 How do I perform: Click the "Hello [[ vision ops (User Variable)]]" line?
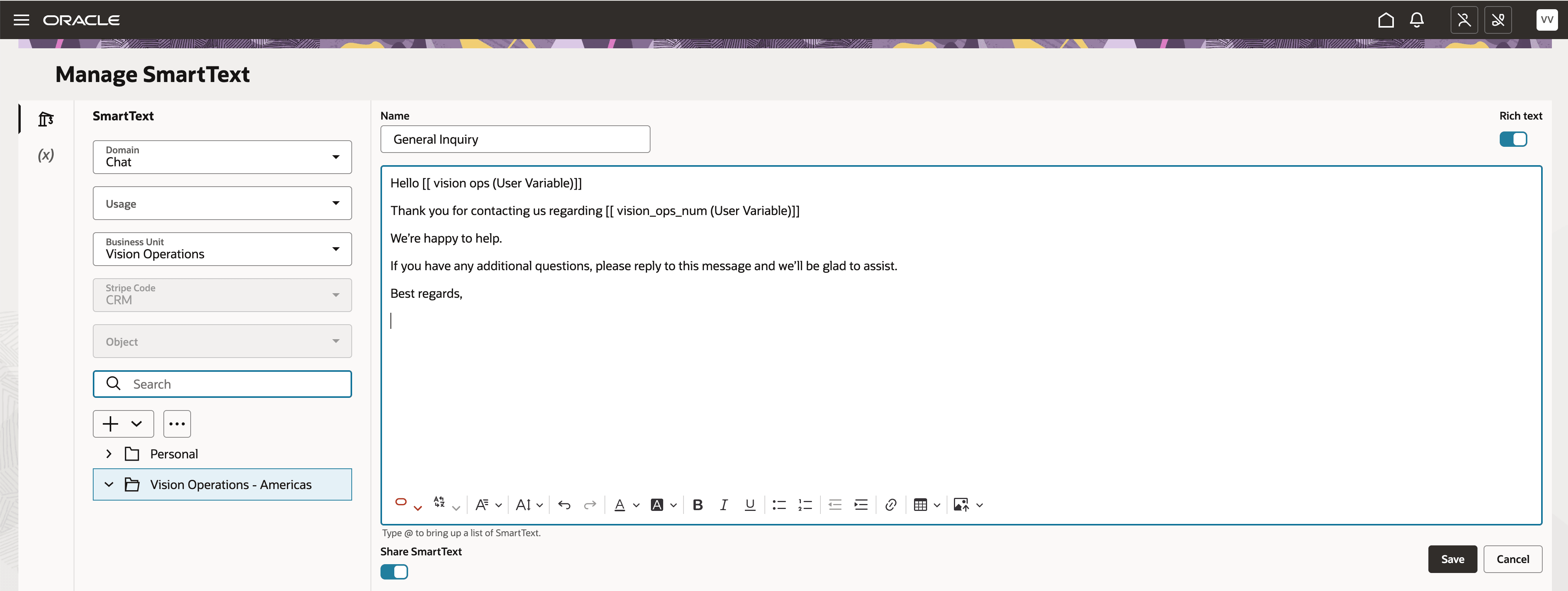click(x=486, y=183)
